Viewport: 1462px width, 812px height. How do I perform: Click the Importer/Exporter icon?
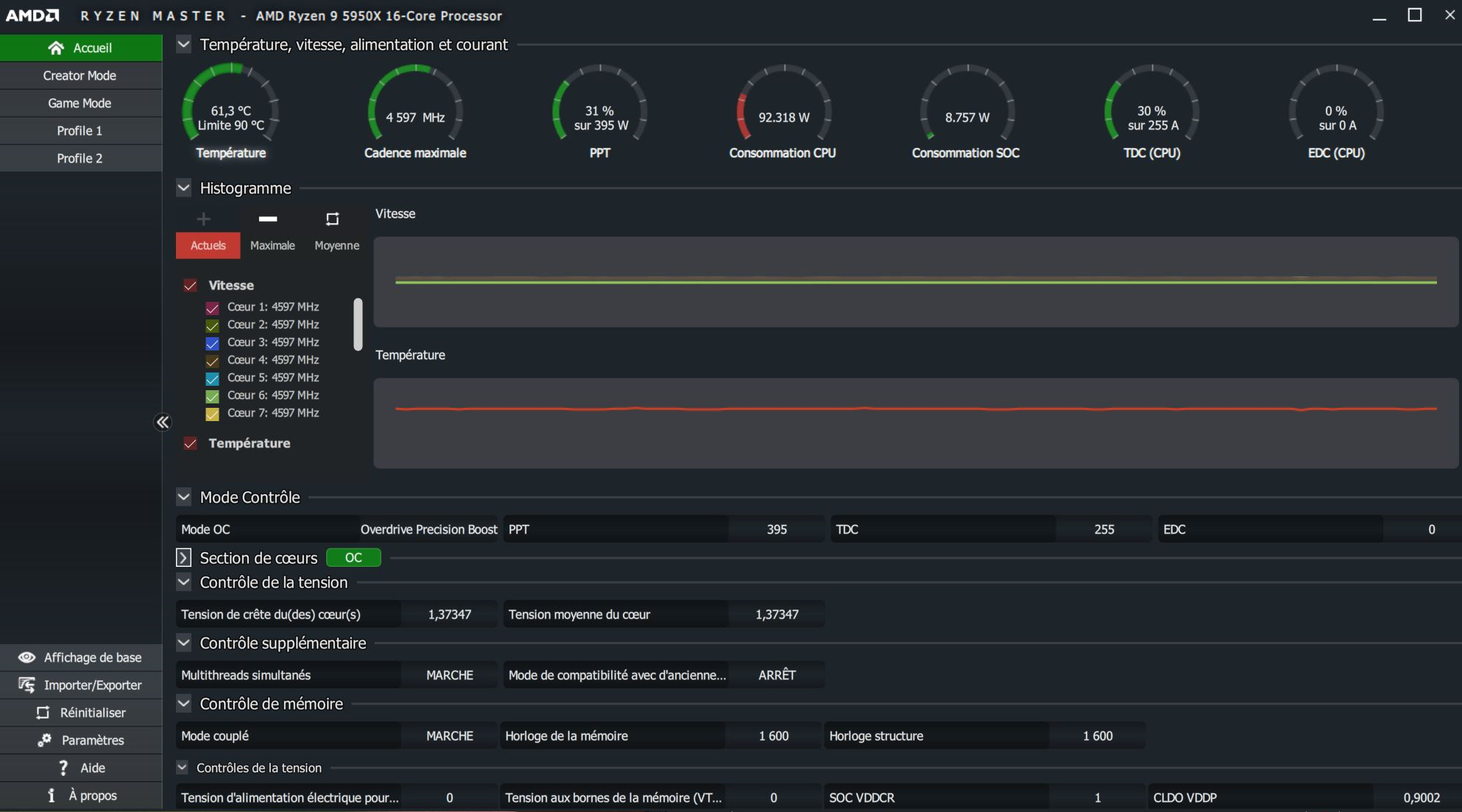(27, 685)
